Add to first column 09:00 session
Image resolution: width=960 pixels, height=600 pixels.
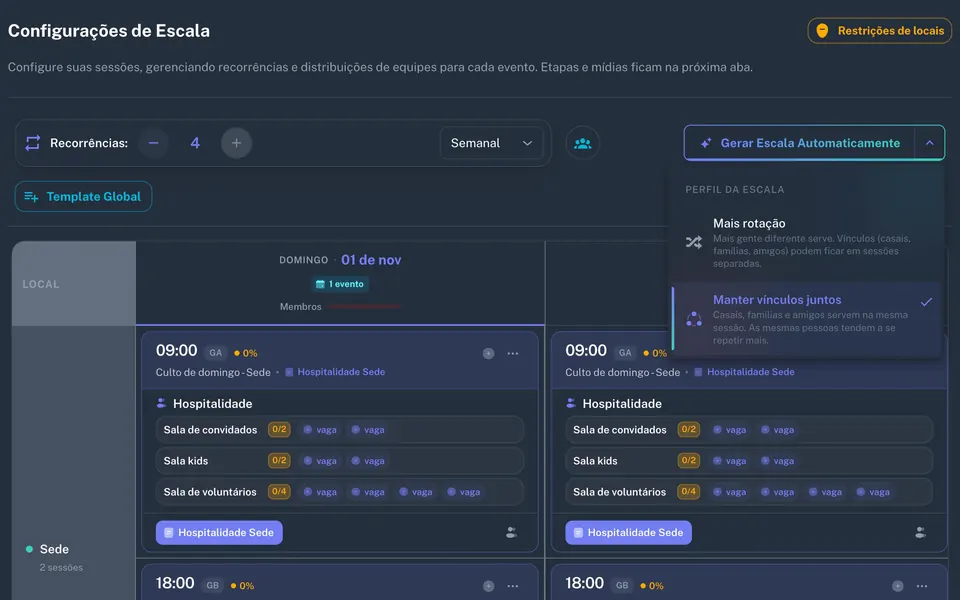[488, 353]
